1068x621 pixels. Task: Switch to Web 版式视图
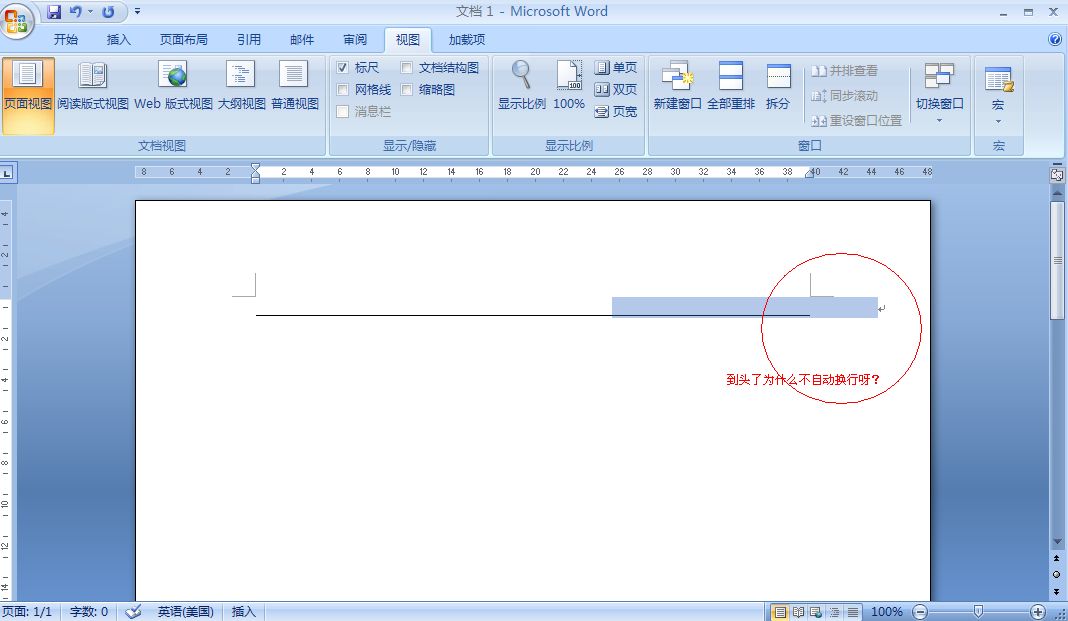click(174, 86)
